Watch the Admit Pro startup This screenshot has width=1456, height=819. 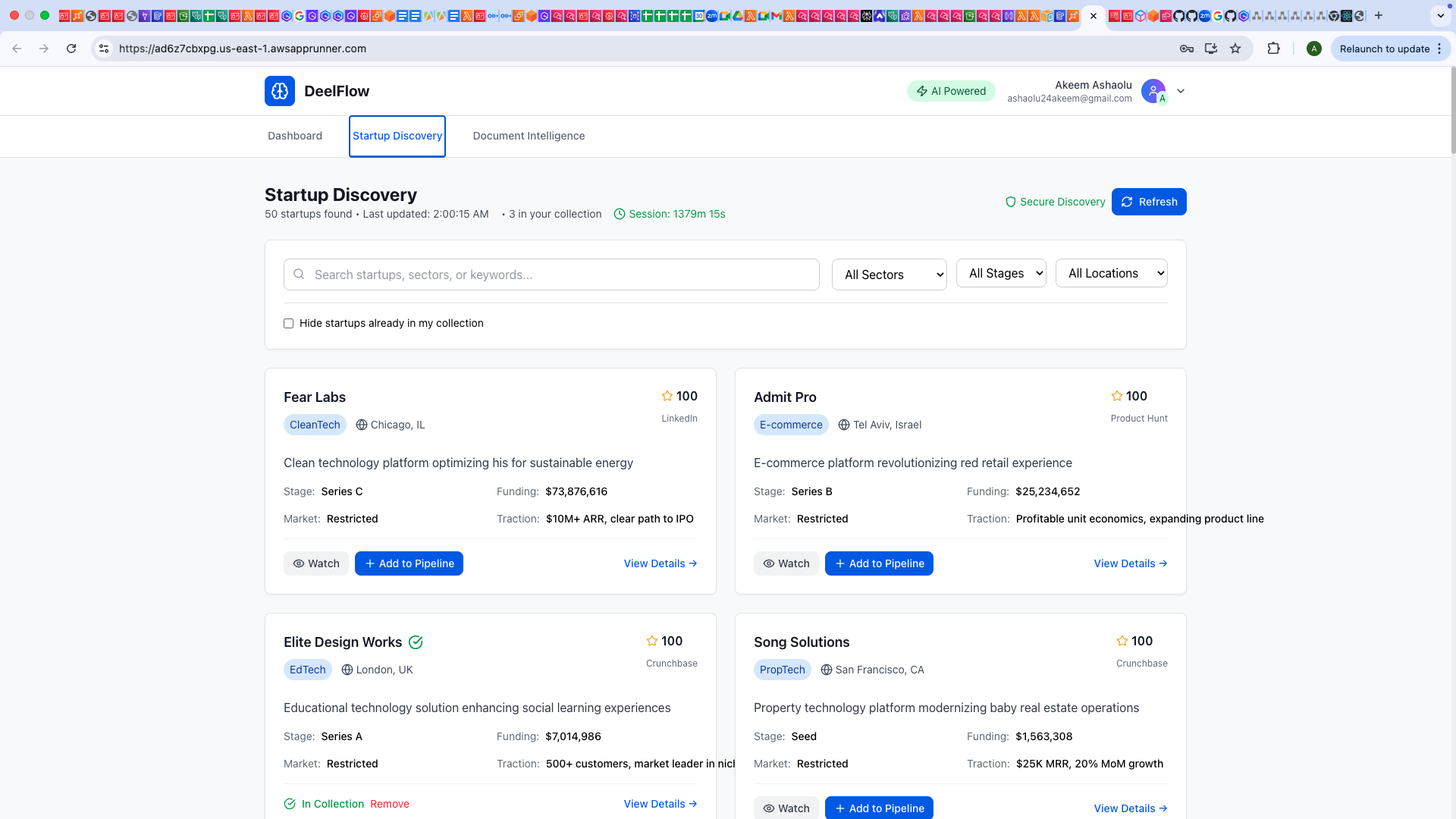(786, 563)
